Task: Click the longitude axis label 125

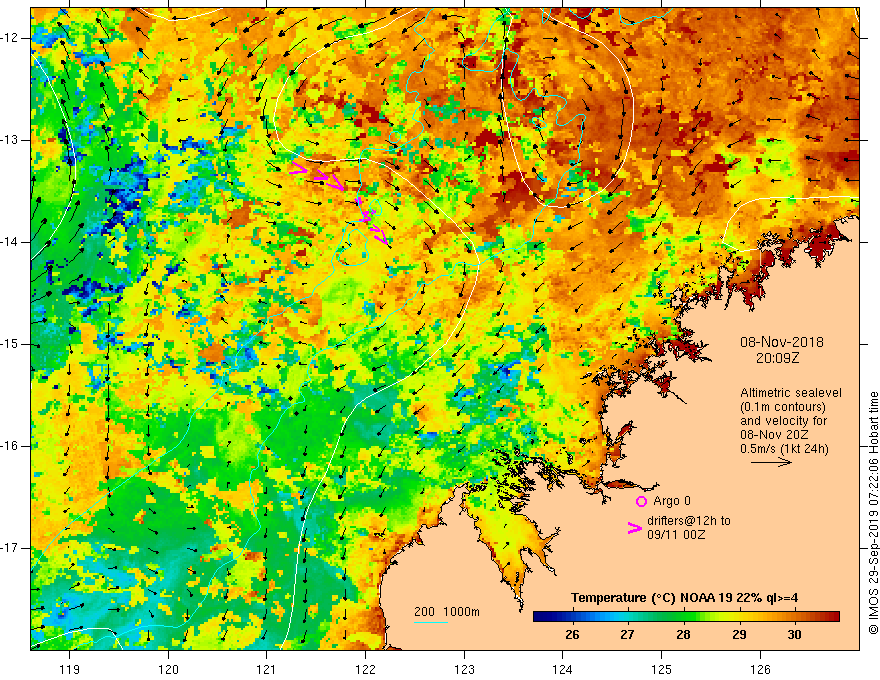Action: [661, 669]
